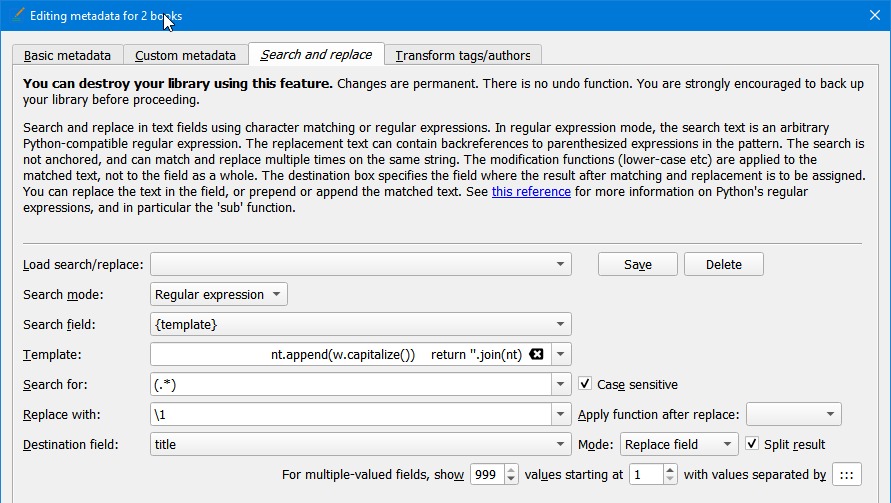Open the Custom metadata tab
Image resolution: width=891 pixels, height=503 pixels.
(185, 55)
